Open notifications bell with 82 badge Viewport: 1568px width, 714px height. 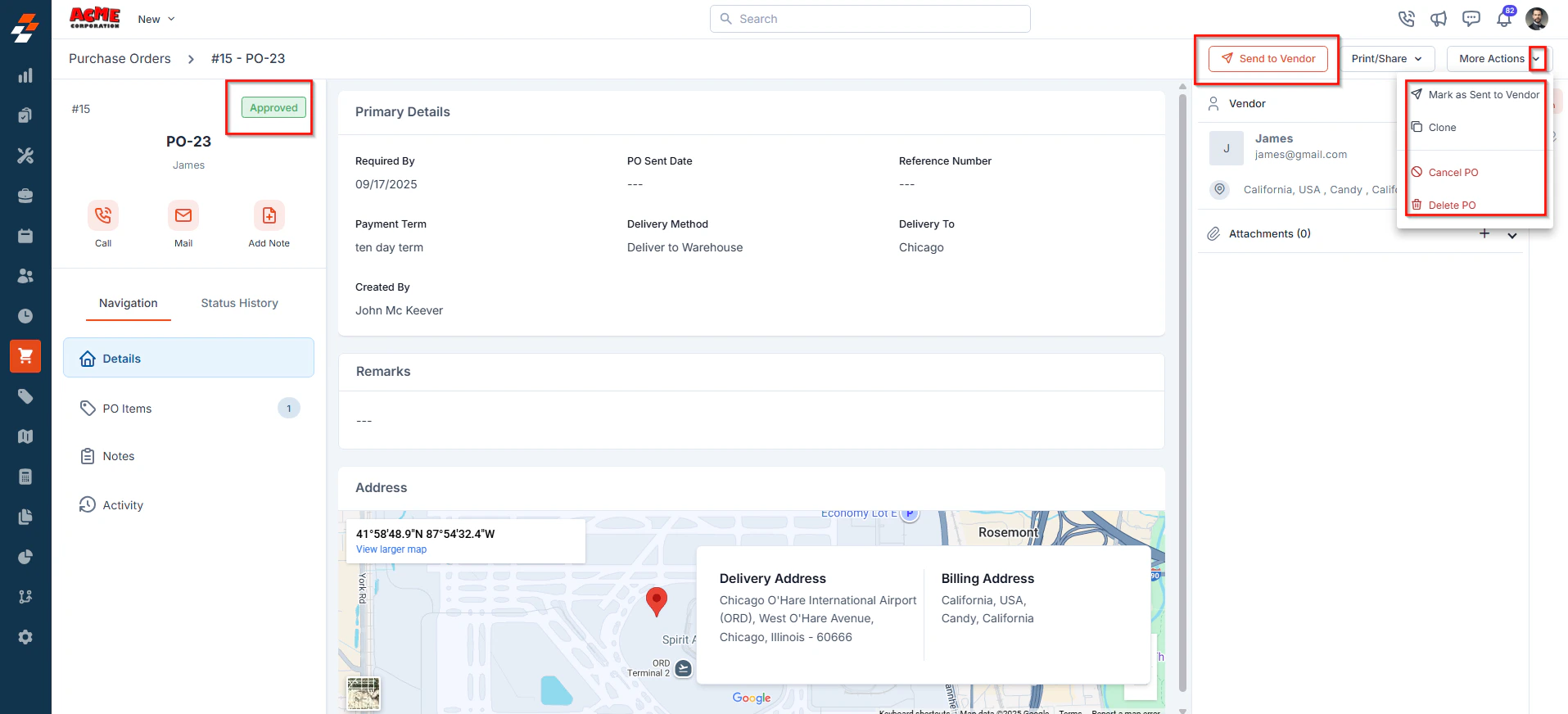click(1505, 17)
